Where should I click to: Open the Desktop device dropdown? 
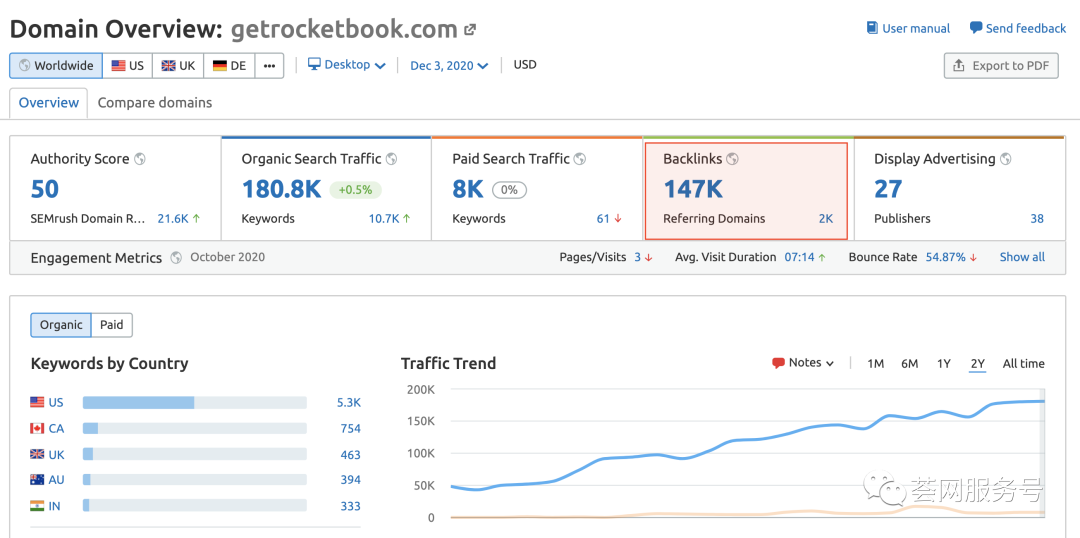point(346,65)
